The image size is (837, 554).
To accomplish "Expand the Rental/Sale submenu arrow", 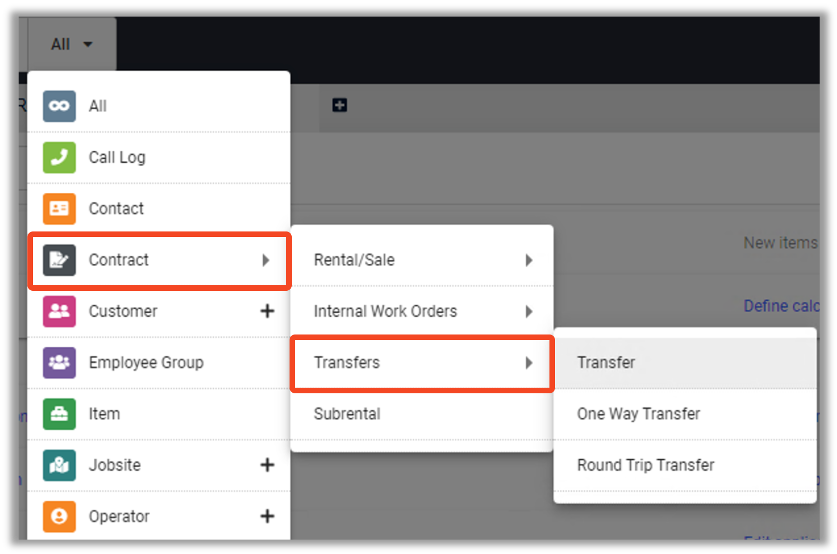I will [x=529, y=260].
